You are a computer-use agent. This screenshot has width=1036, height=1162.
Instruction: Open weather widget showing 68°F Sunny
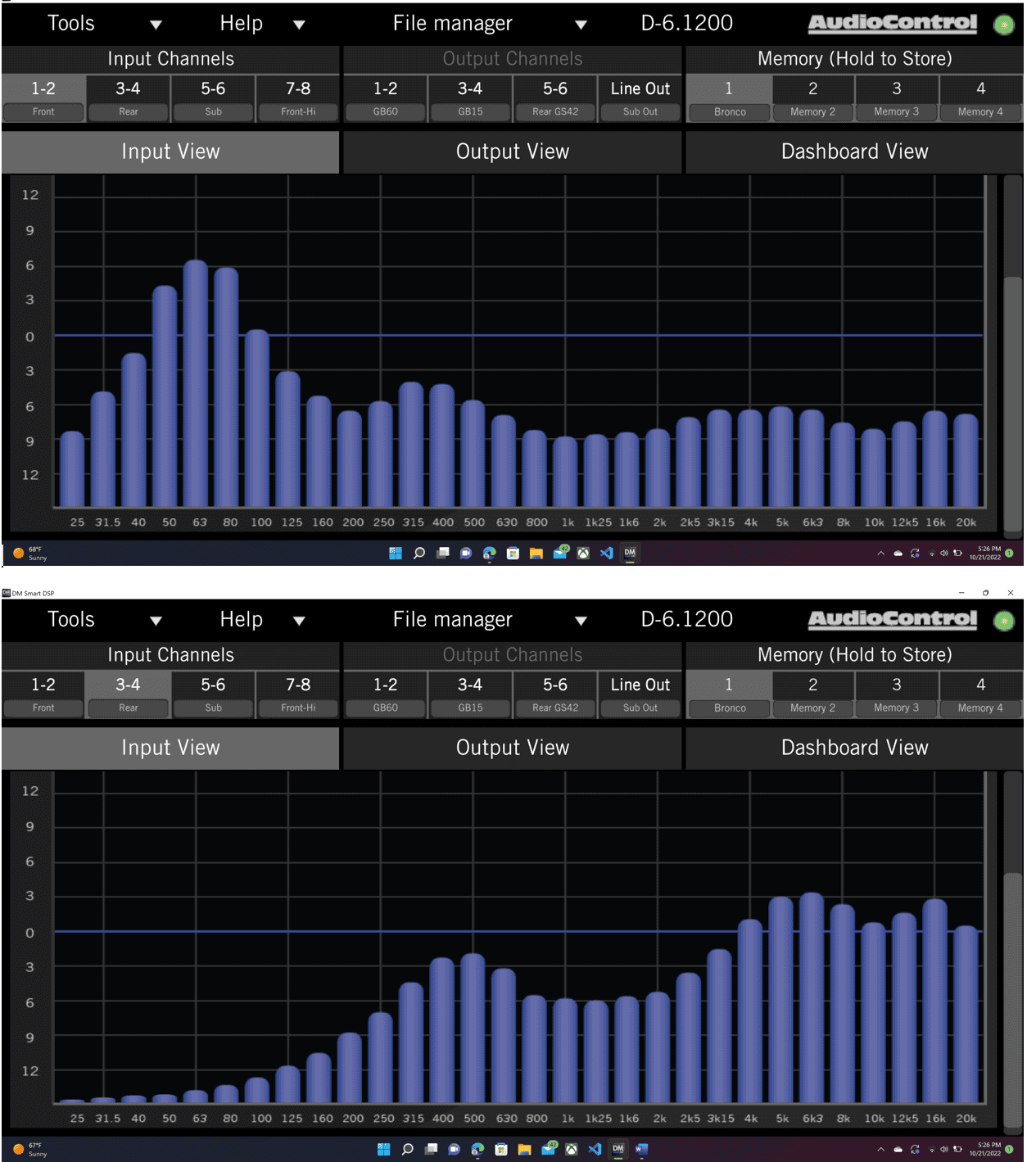click(x=30, y=554)
